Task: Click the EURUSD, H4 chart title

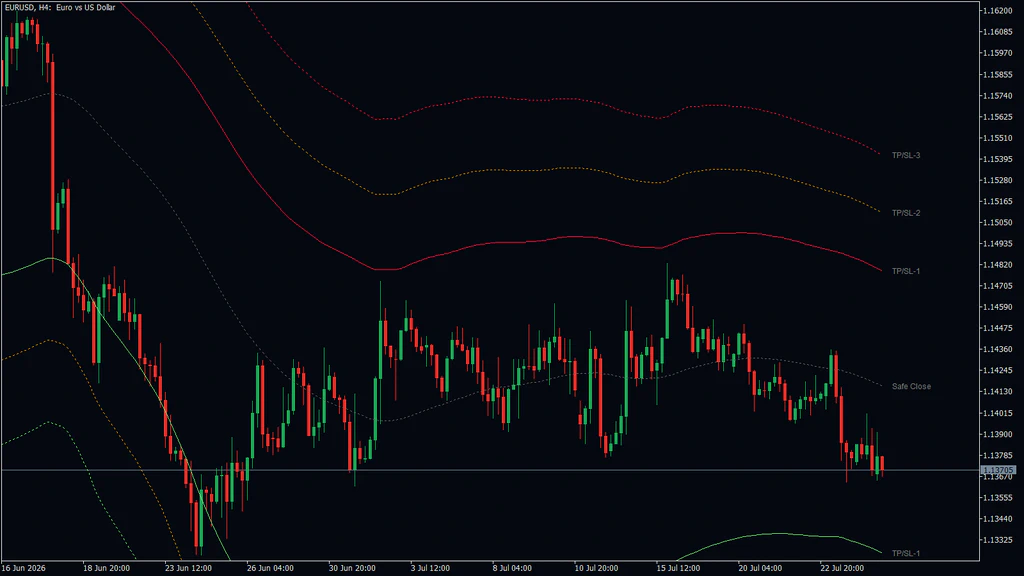Action: point(60,7)
